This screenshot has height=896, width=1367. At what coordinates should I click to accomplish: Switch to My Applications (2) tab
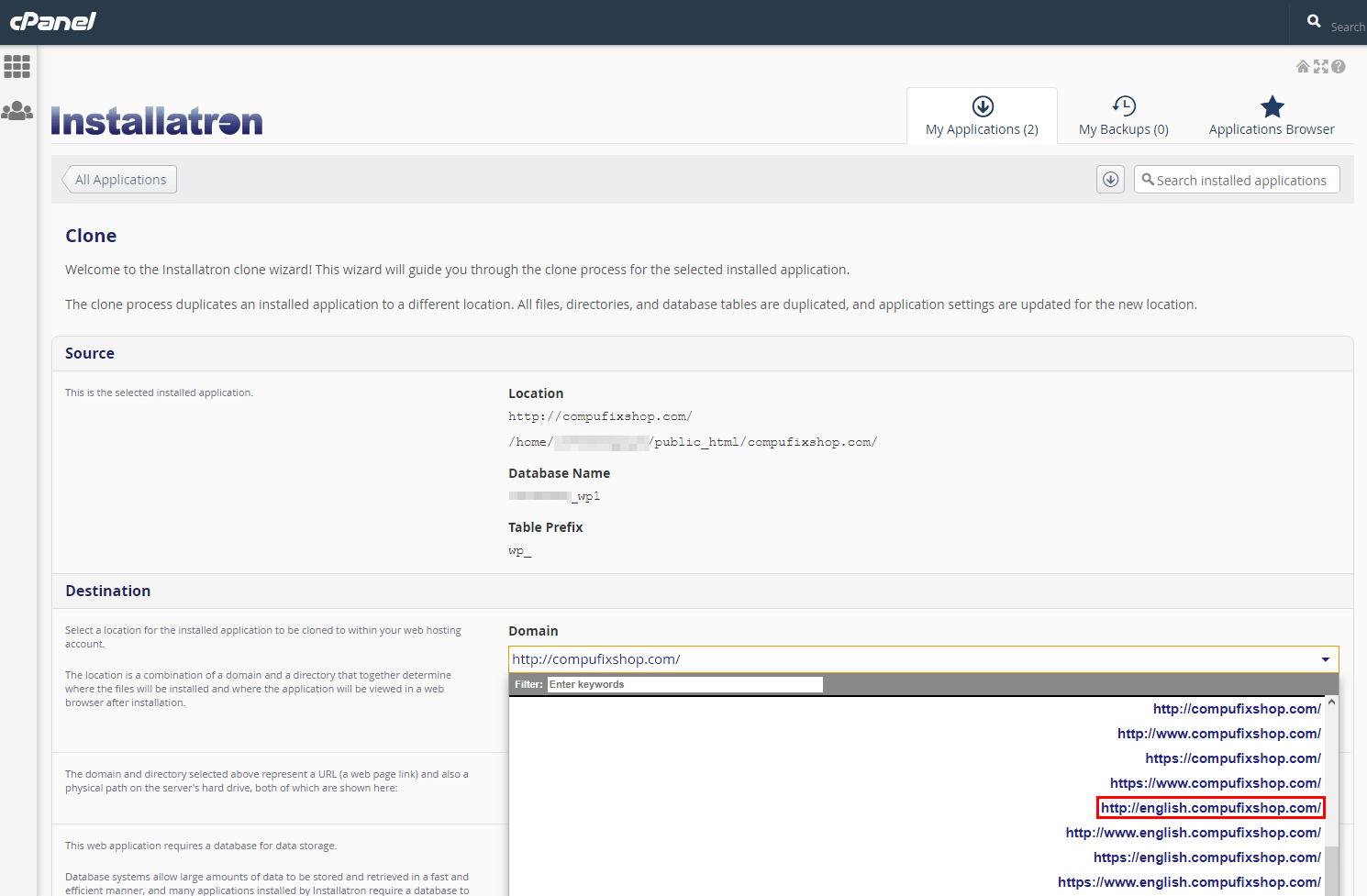[x=982, y=116]
